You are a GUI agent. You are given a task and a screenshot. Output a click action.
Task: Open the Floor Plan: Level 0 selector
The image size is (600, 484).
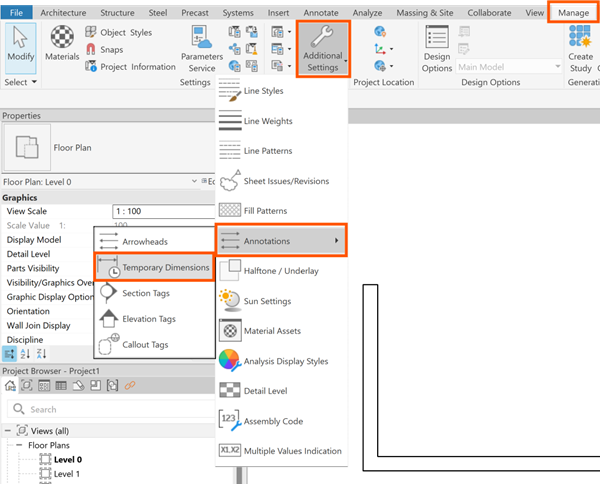point(100,182)
